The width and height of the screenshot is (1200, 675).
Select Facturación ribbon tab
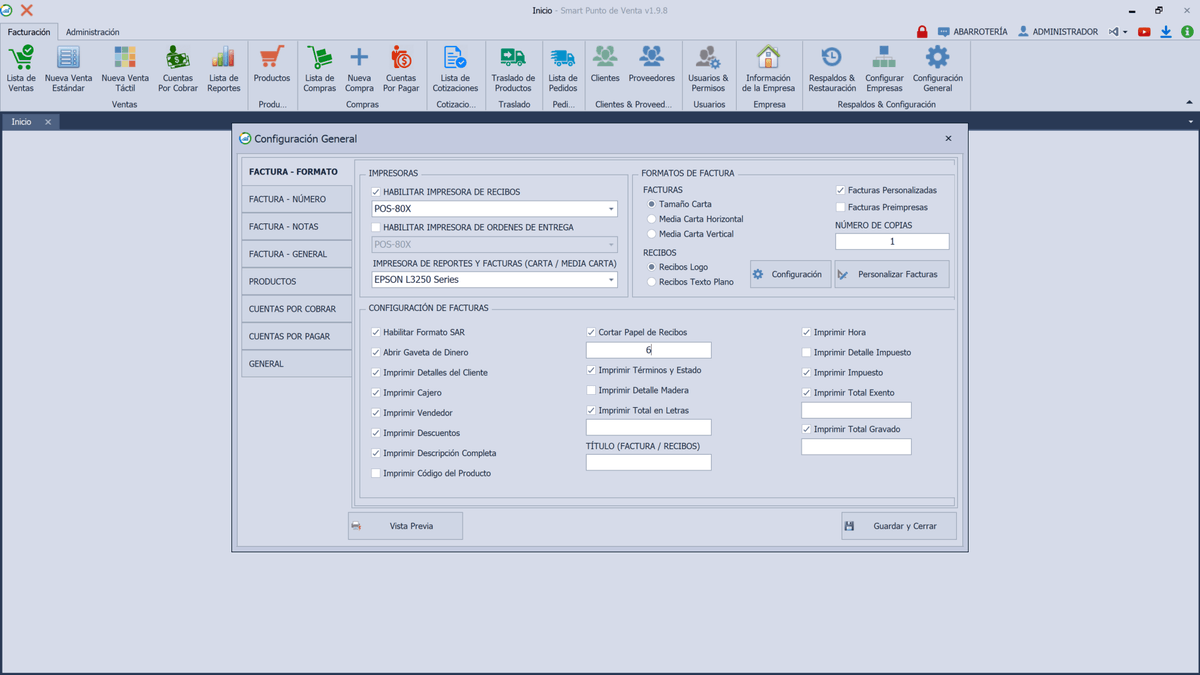pyautogui.click(x=29, y=32)
